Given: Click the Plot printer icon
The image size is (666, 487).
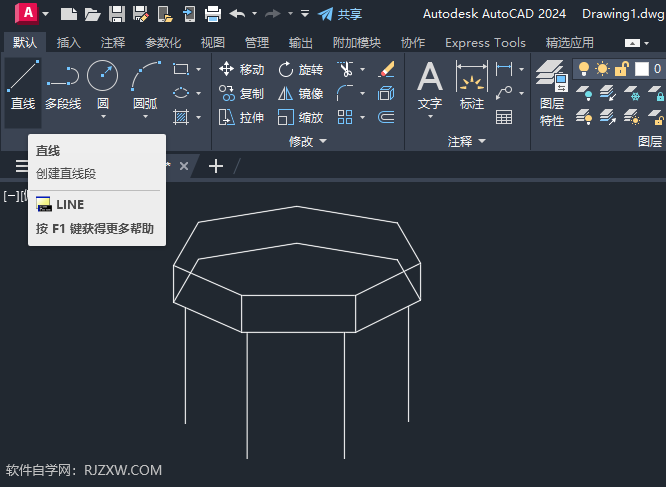Looking at the screenshot, I should (x=213, y=14).
